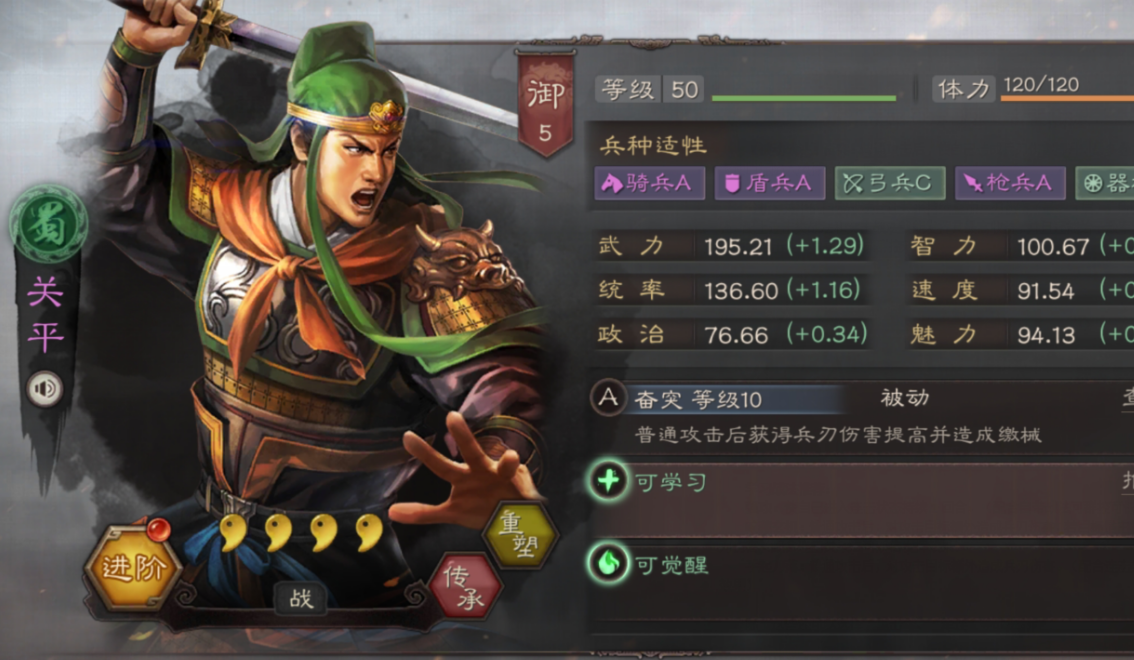This screenshot has height=660, width=1134.
Task: Choose the 枪兵A spearman aptitude tag
Action: (x=1010, y=184)
